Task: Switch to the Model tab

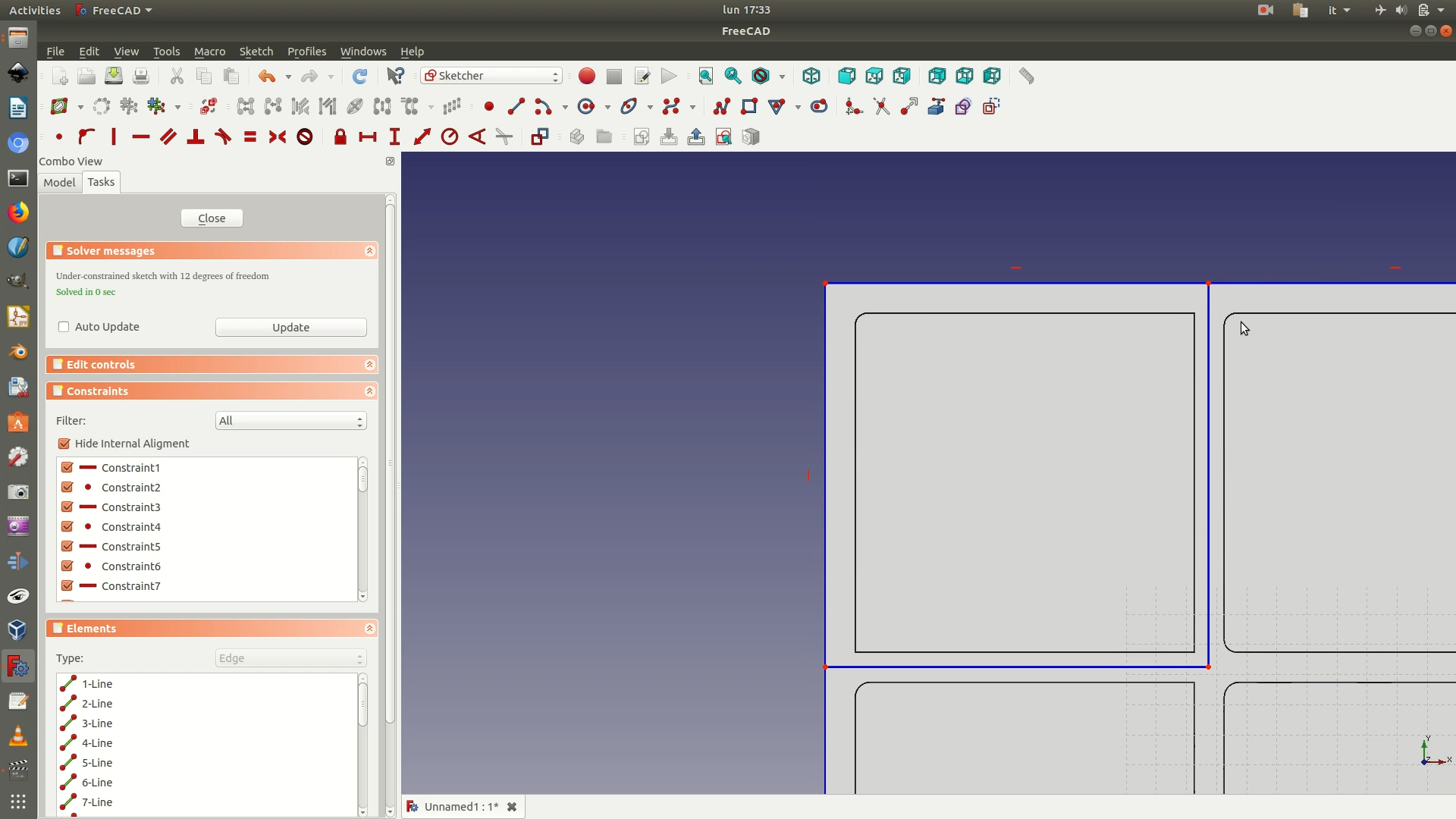Action: pos(59,183)
